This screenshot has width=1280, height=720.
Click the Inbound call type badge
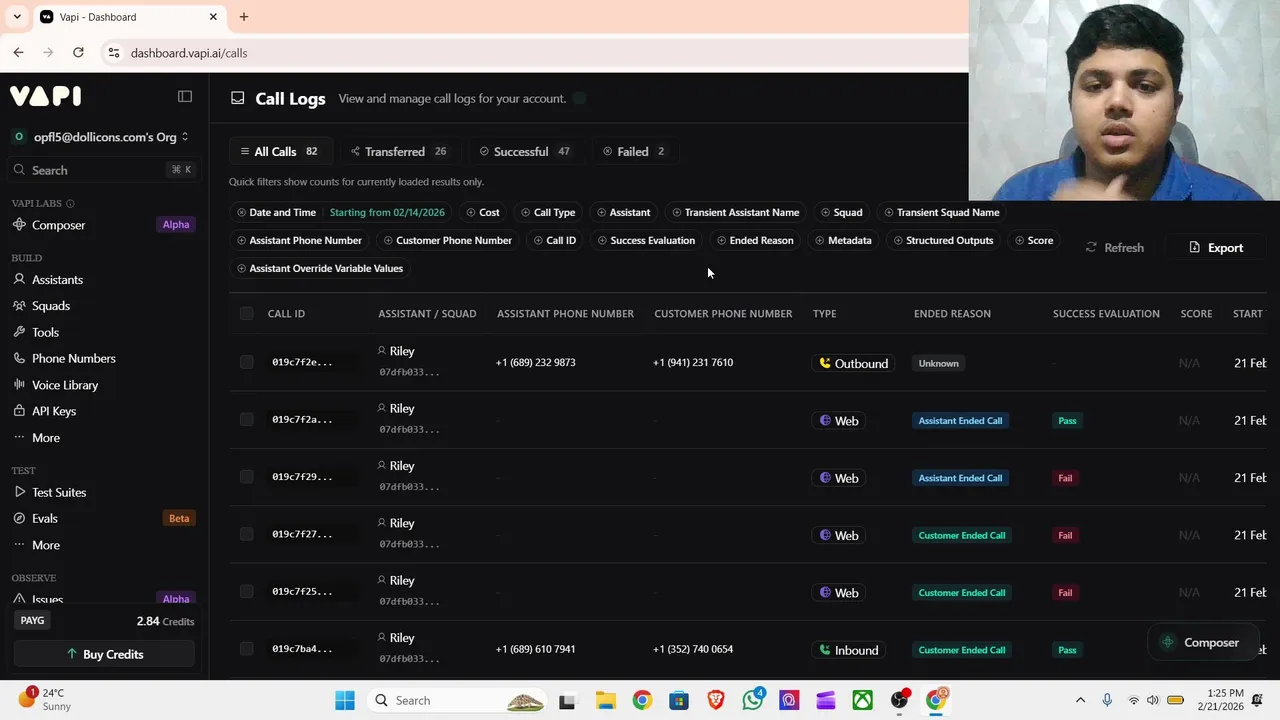pos(849,650)
